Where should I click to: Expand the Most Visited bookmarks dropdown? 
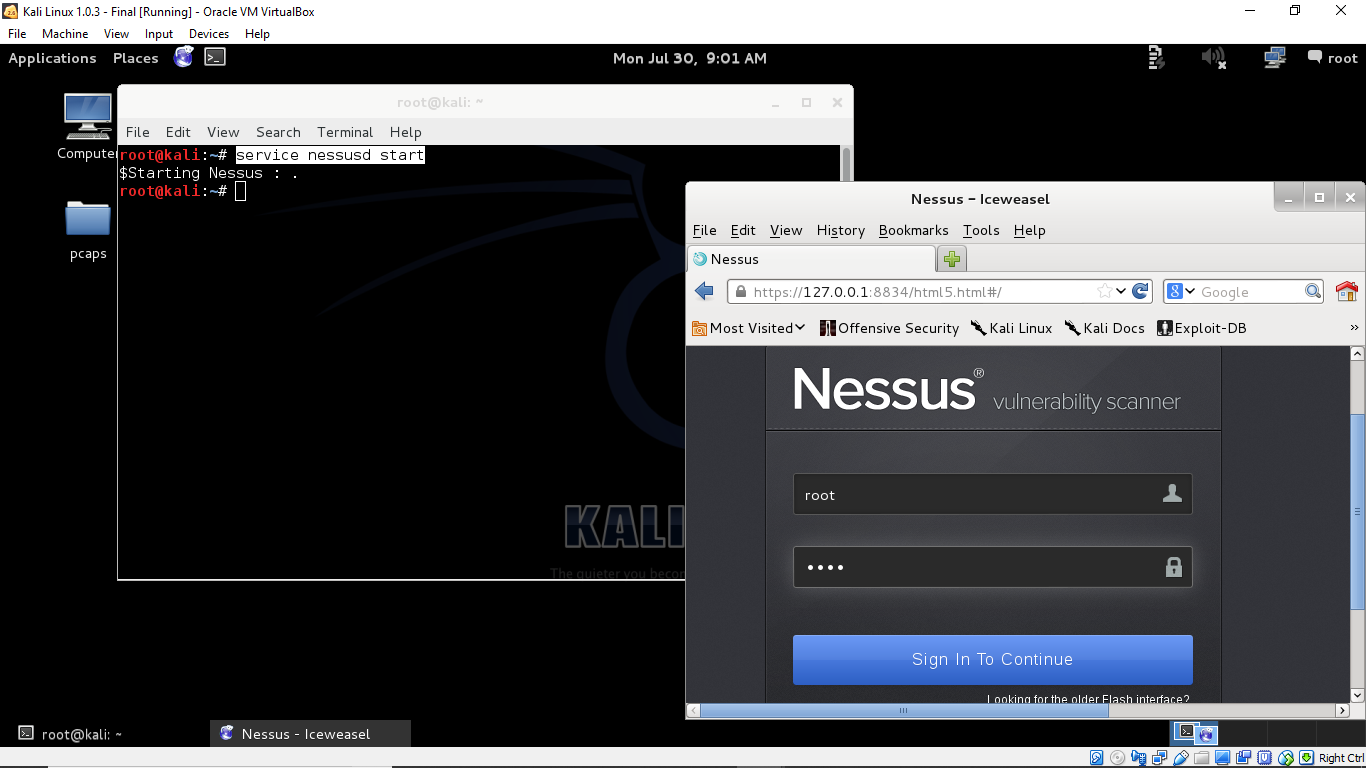pyautogui.click(x=749, y=328)
